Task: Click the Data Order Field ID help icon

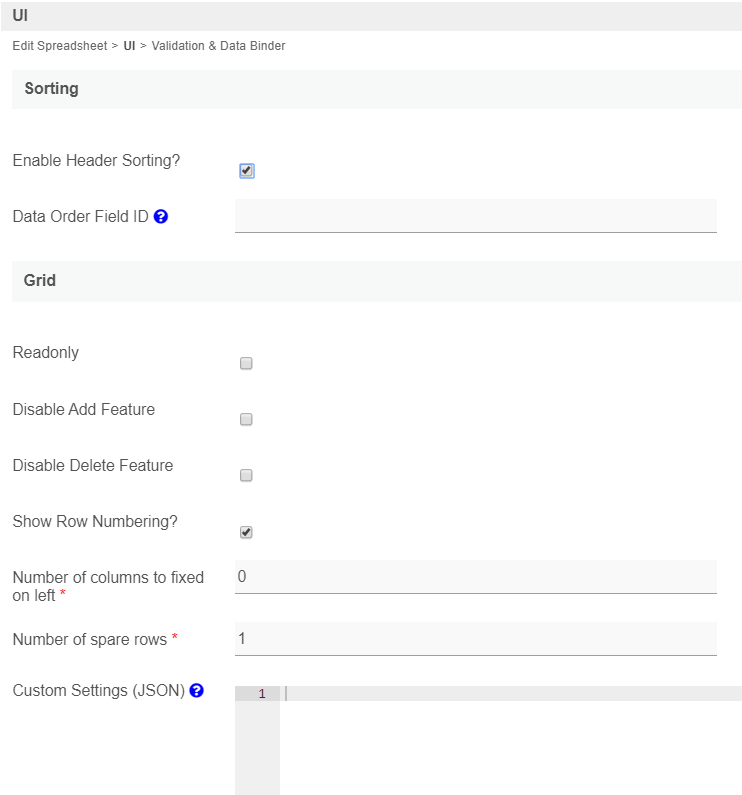Action: click(x=161, y=216)
